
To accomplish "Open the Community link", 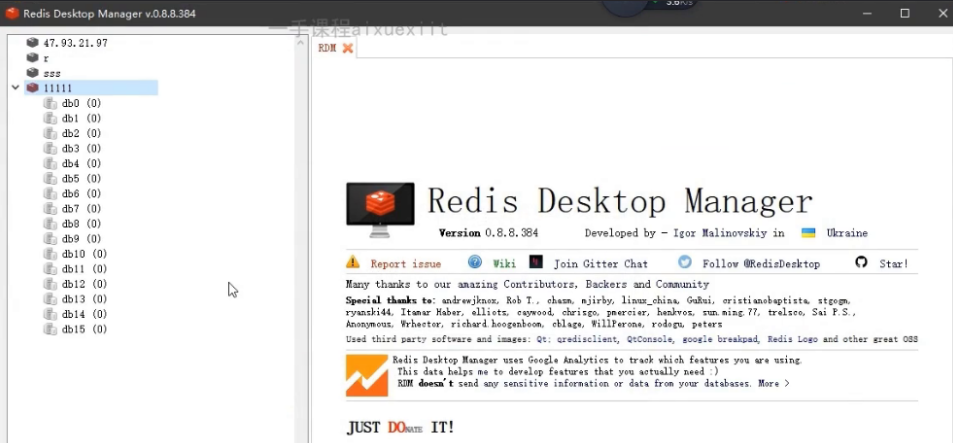I will point(682,284).
